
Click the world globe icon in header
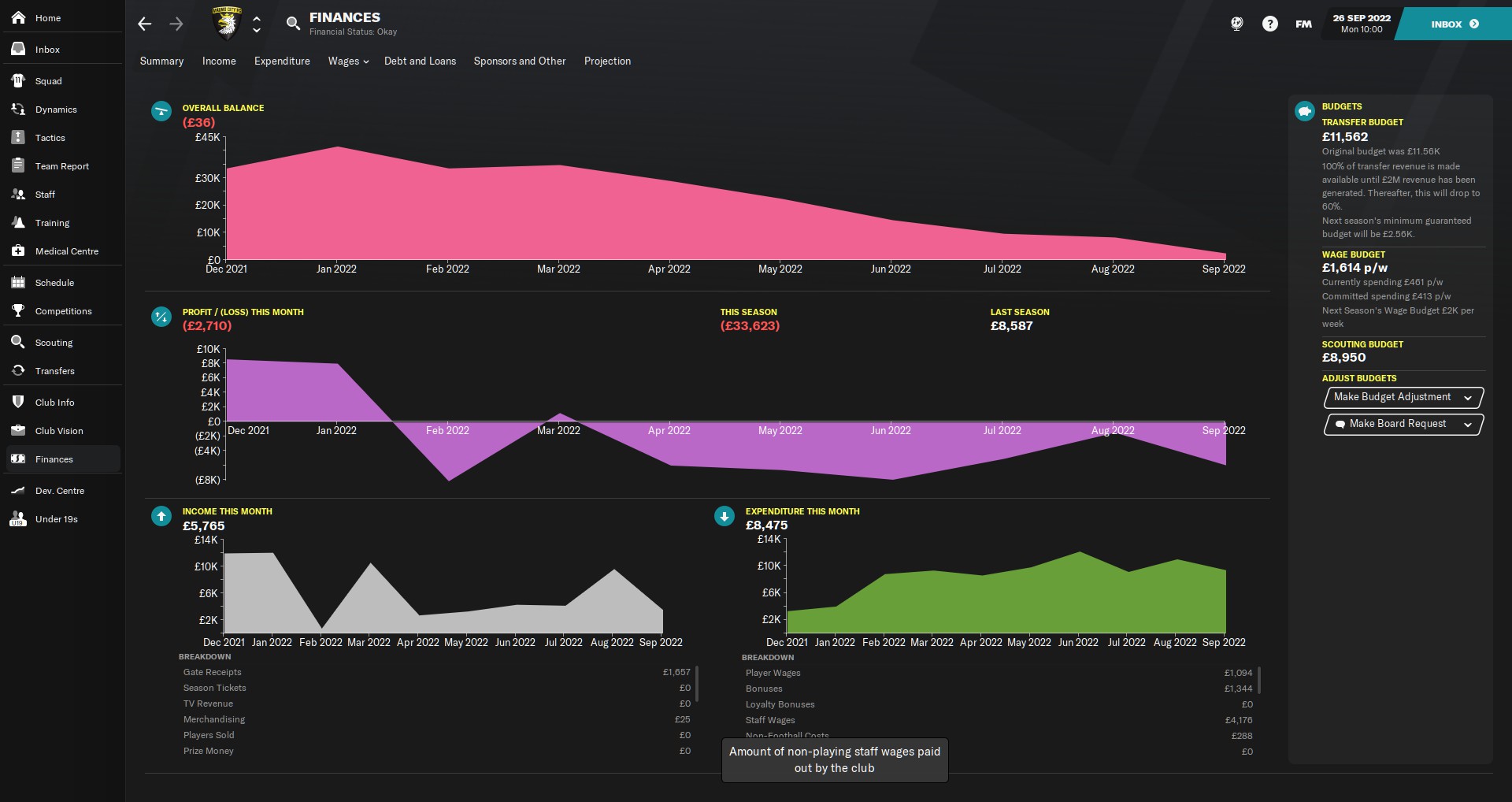(1236, 24)
